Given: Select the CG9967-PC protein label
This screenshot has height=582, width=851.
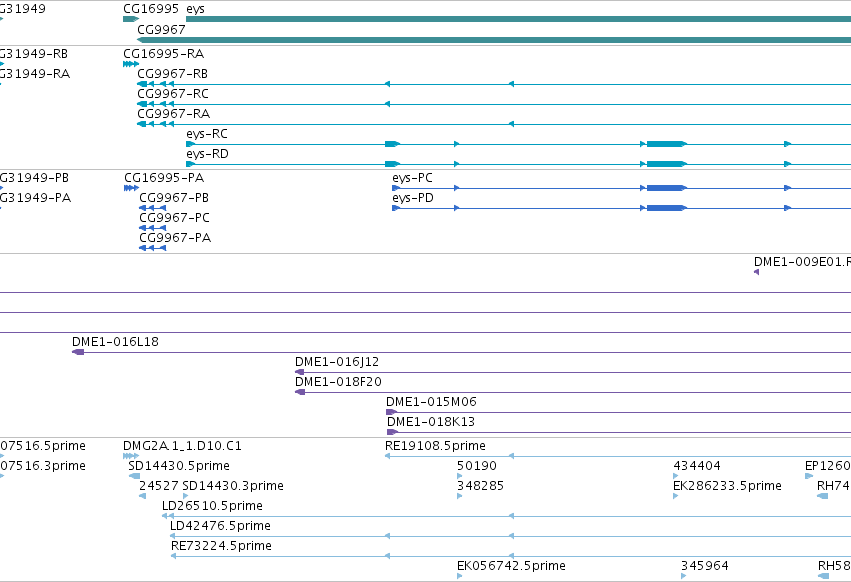Looking at the screenshot, I should point(174,218).
